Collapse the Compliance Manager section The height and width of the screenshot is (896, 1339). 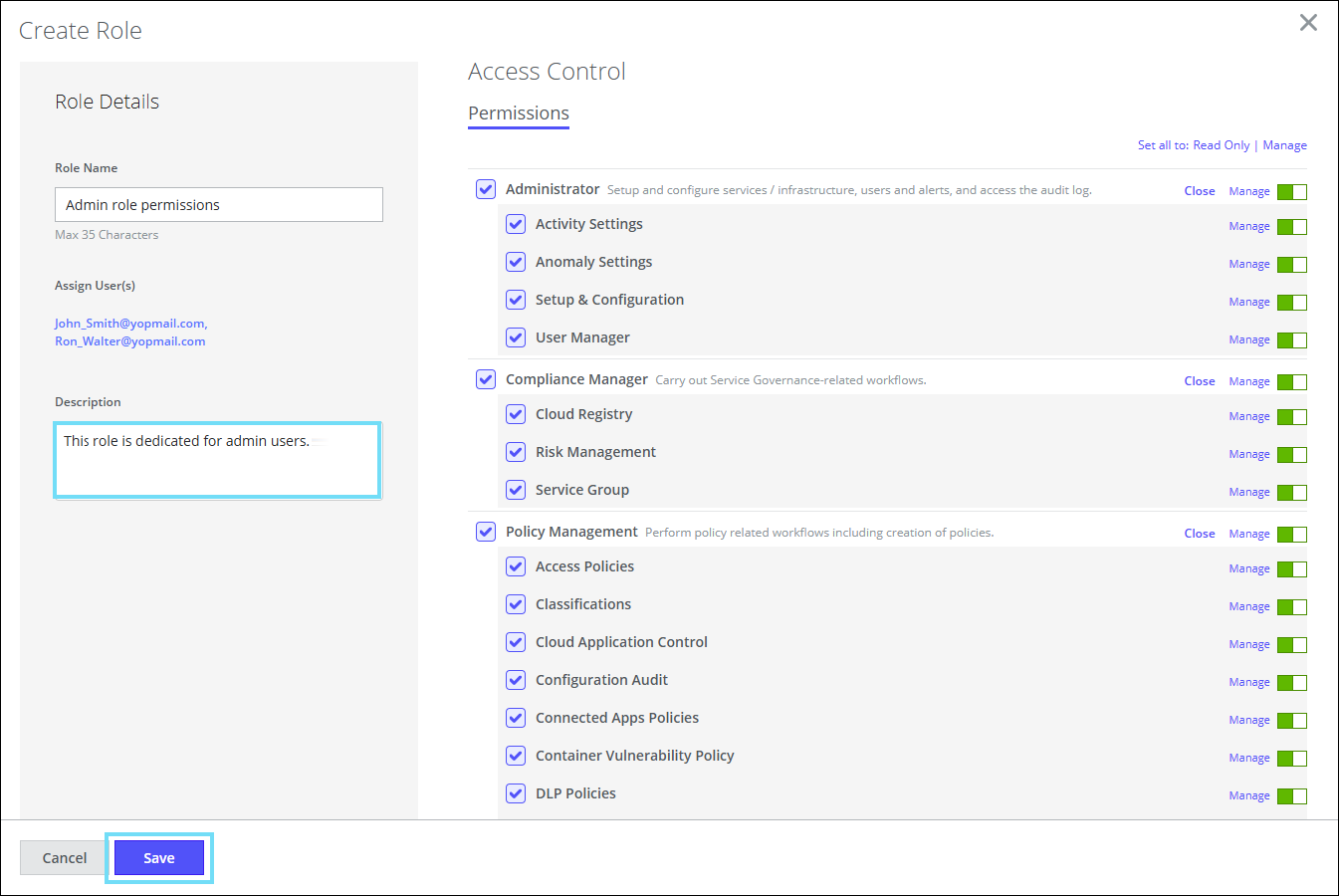coord(1199,381)
